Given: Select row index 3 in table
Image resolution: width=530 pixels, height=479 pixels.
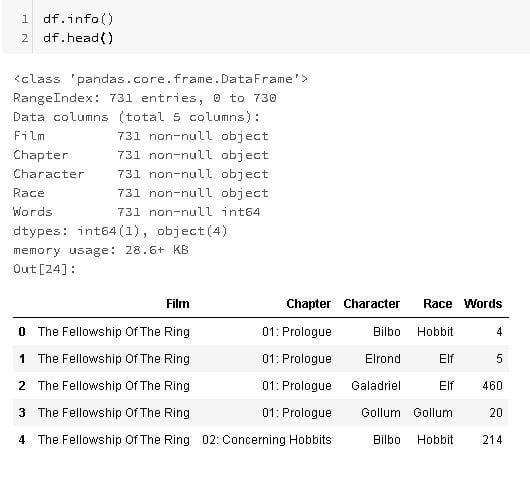Looking at the screenshot, I should [x=22, y=412].
